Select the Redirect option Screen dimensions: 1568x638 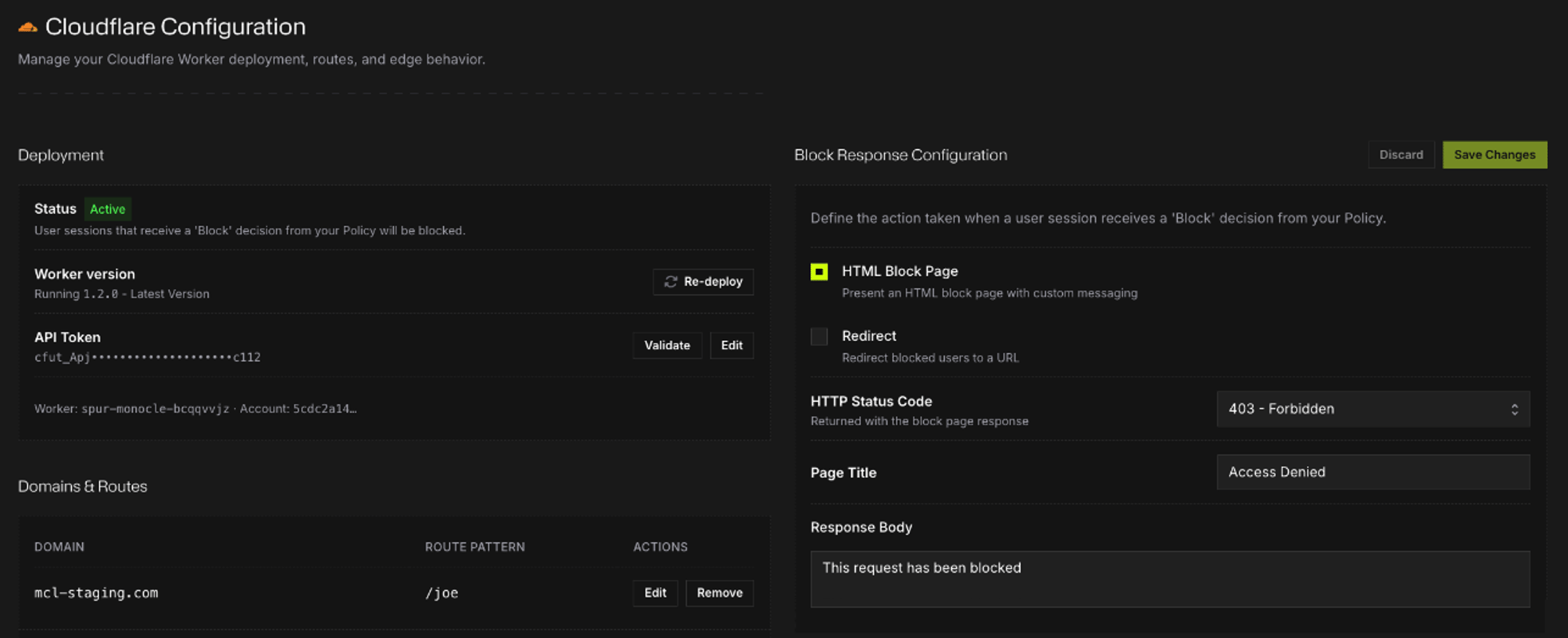[x=820, y=336]
